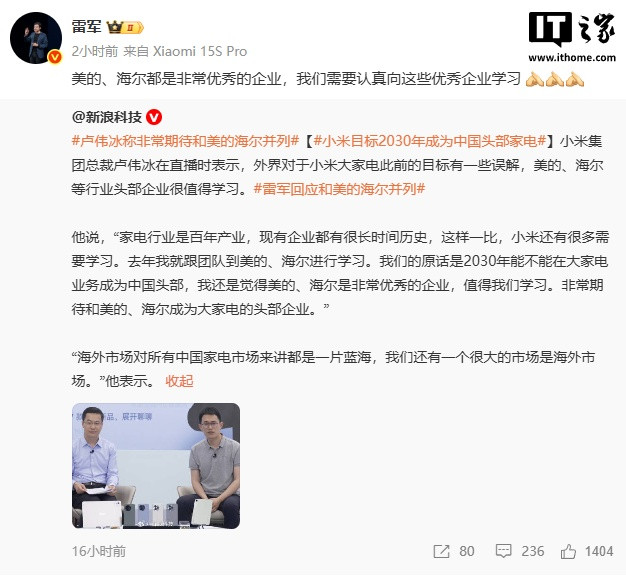Click the www.ithome.com watermark text

(x=572, y=57)
